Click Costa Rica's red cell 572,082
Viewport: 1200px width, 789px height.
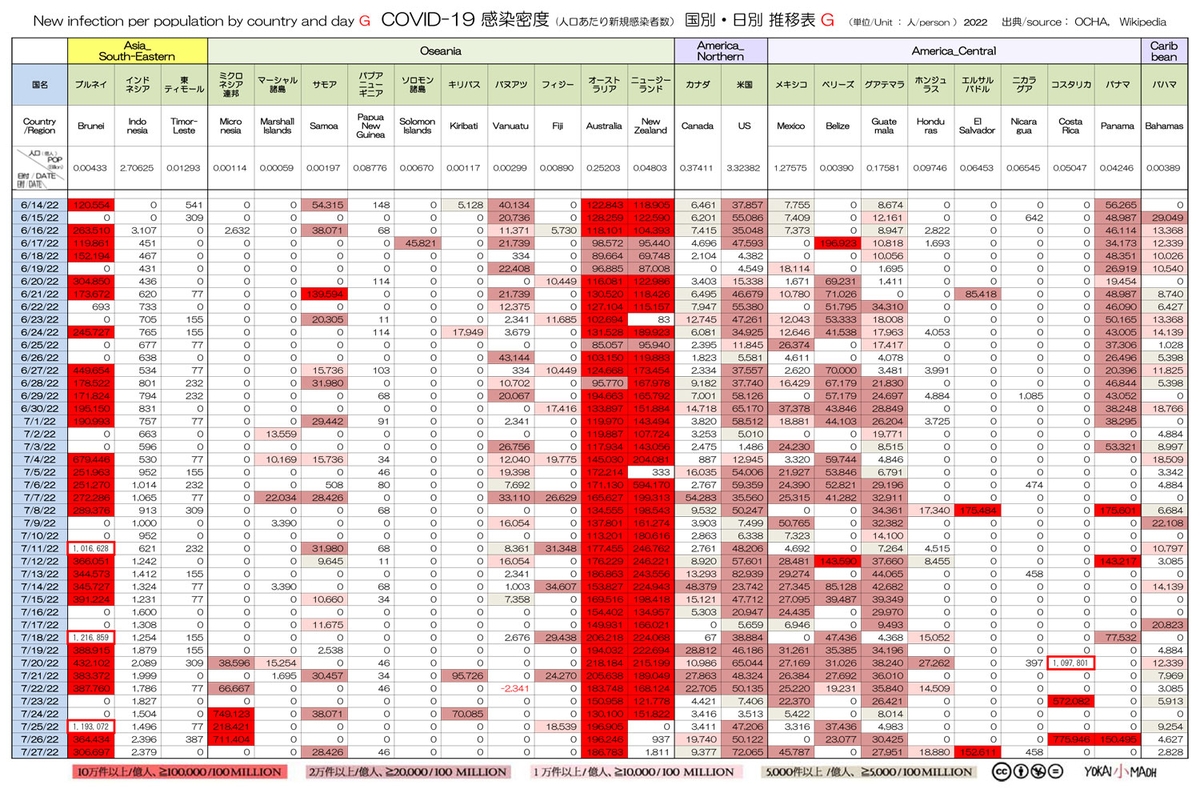click(1070, 700)
